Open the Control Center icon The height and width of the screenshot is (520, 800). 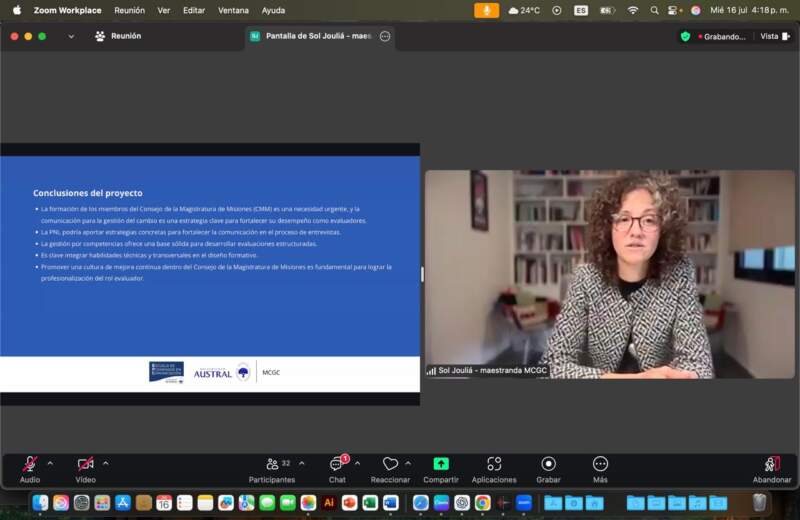(673, 10)
